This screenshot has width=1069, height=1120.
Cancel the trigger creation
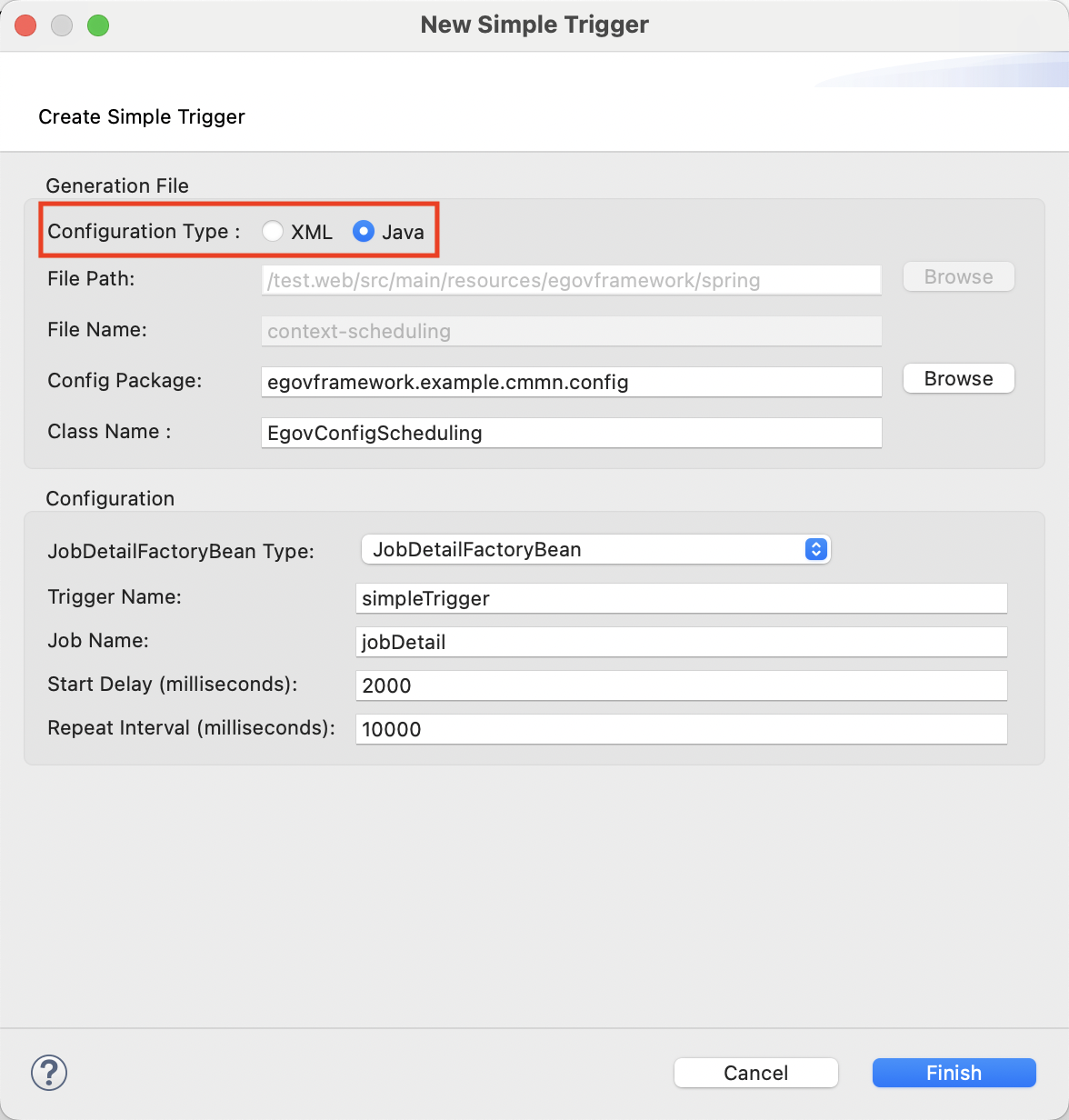click(755, 1073)
